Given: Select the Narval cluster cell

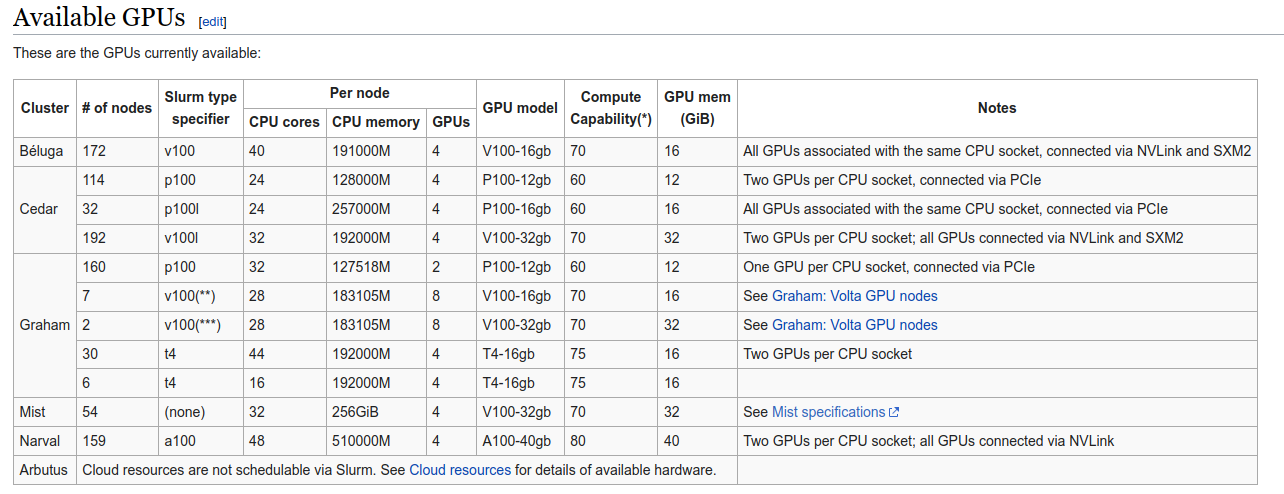Looking at the screenshot, I should click(x=40, y=441).
